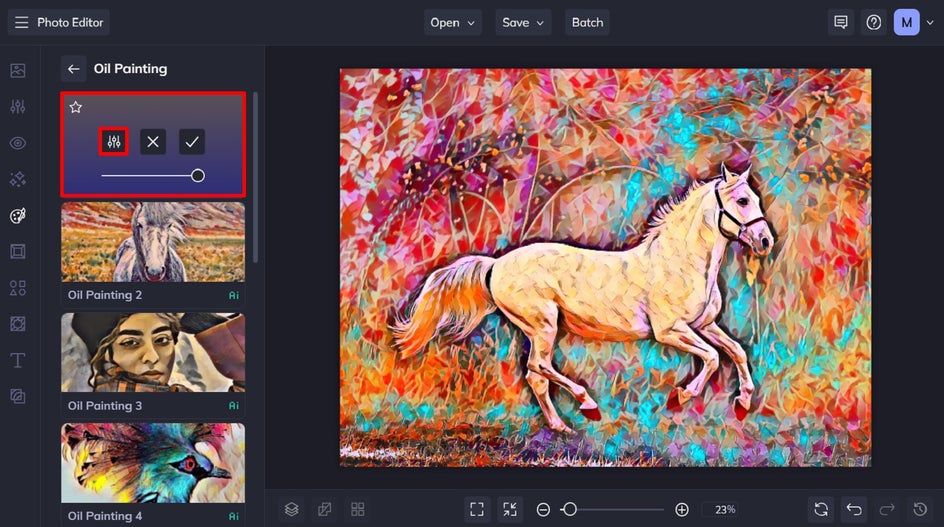Click the grid view icon
The width and height of the screenshot is (944, 527).
pyautogui.click(x=358, y=510)
